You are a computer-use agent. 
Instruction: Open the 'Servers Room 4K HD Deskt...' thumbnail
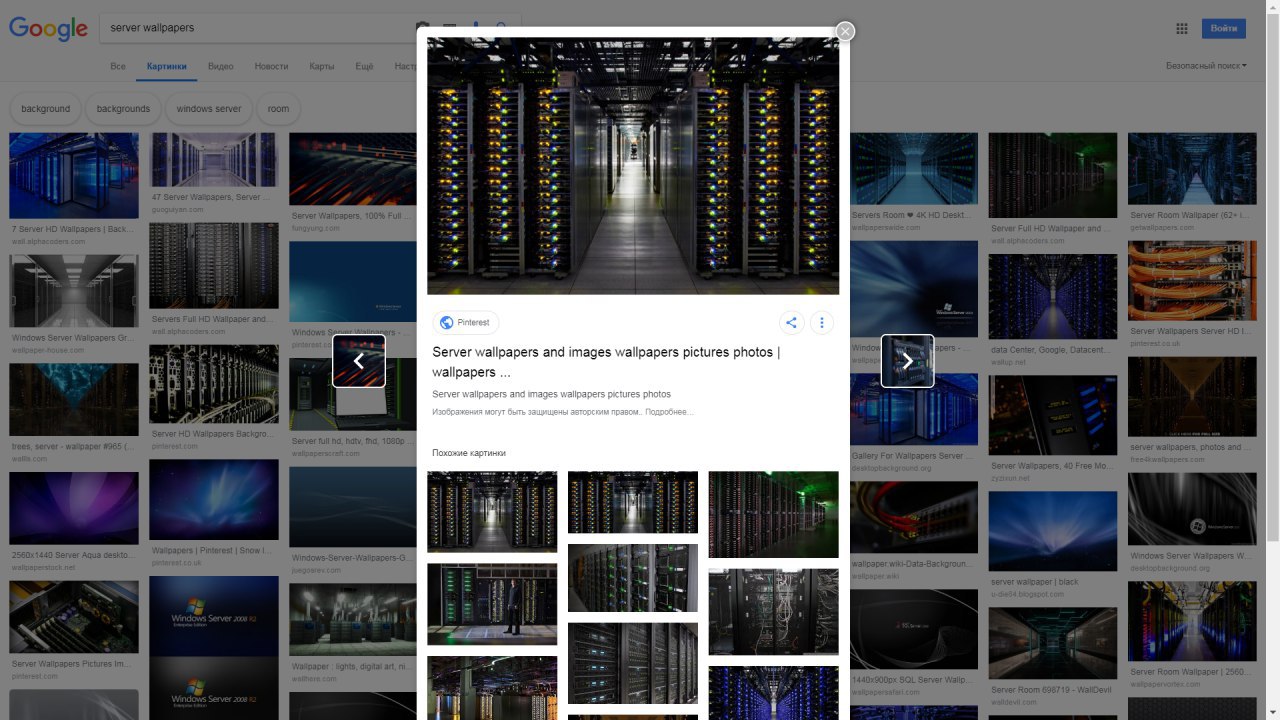tap(914, 169)
